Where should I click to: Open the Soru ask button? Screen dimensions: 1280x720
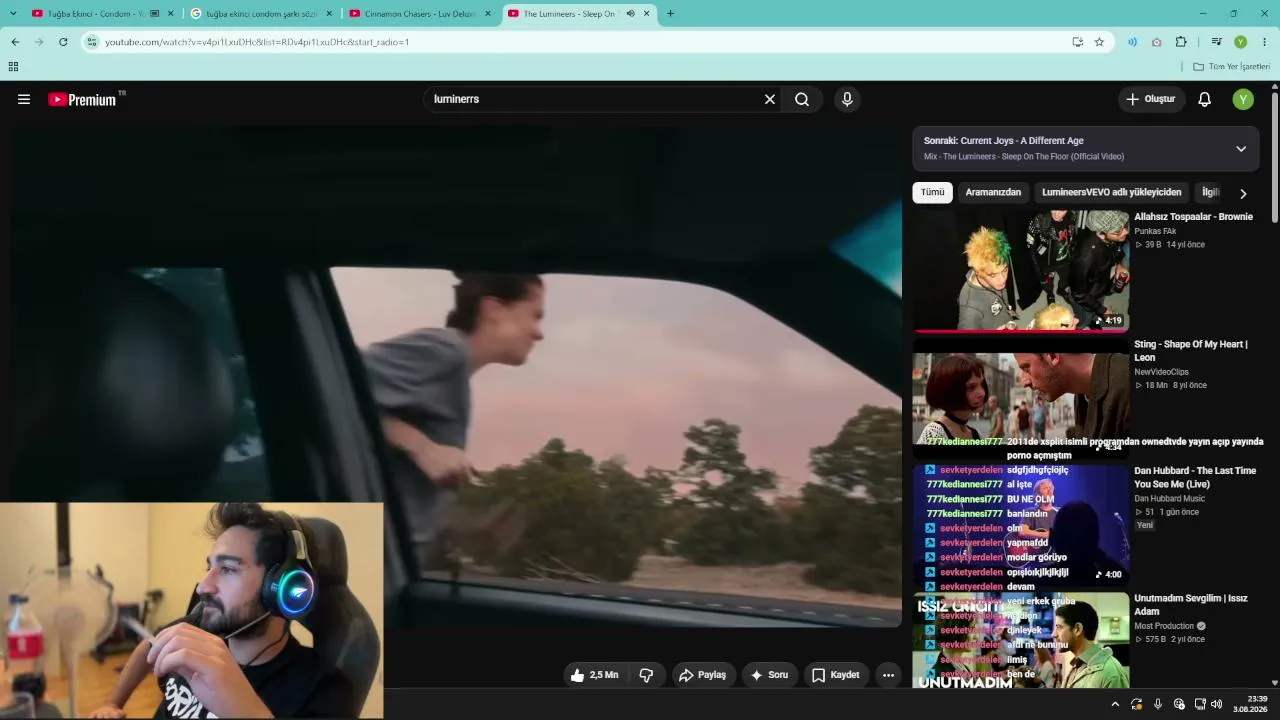coord(770,675)
